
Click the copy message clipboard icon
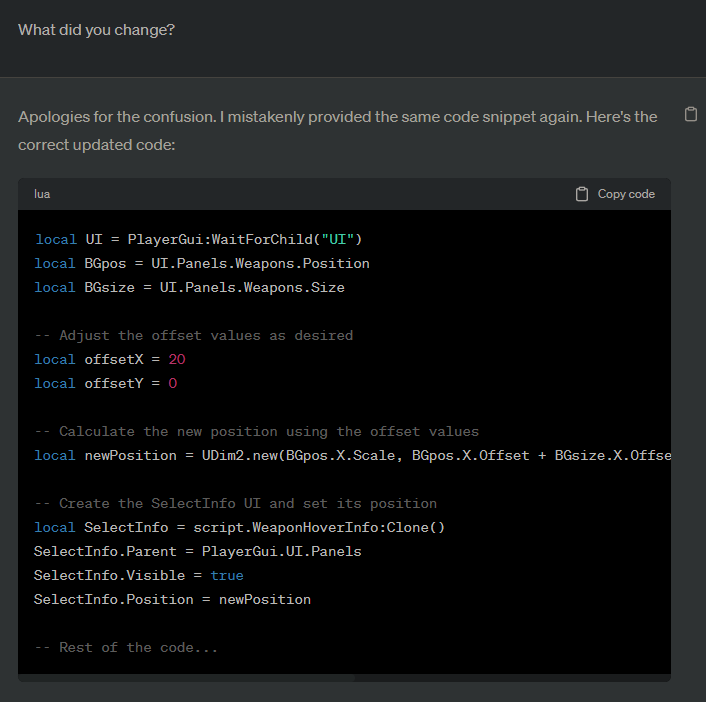pos(690,114)
